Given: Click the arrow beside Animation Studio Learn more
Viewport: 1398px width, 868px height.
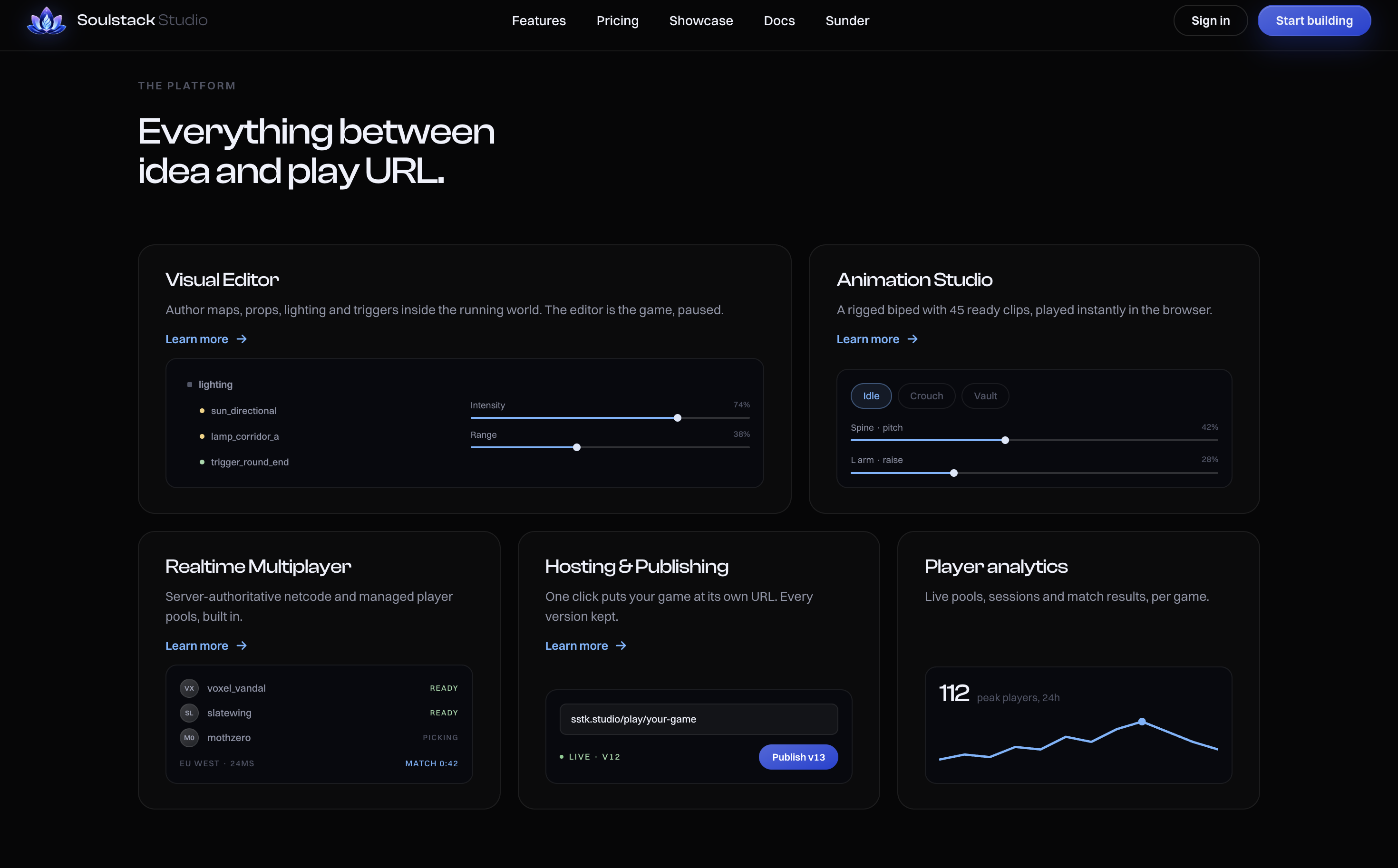Looking at the screenshot, I should tap(913, 339).
